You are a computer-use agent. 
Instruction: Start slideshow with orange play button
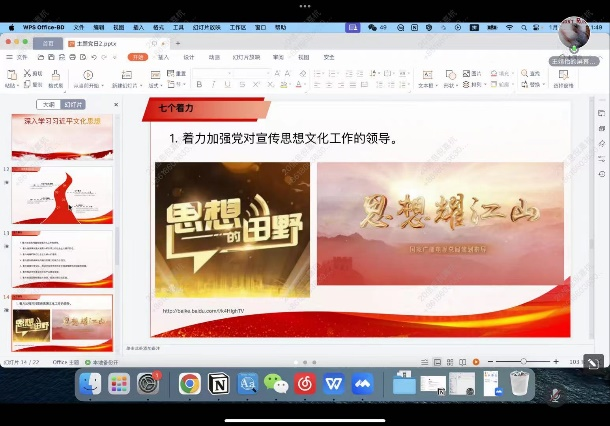476,361
